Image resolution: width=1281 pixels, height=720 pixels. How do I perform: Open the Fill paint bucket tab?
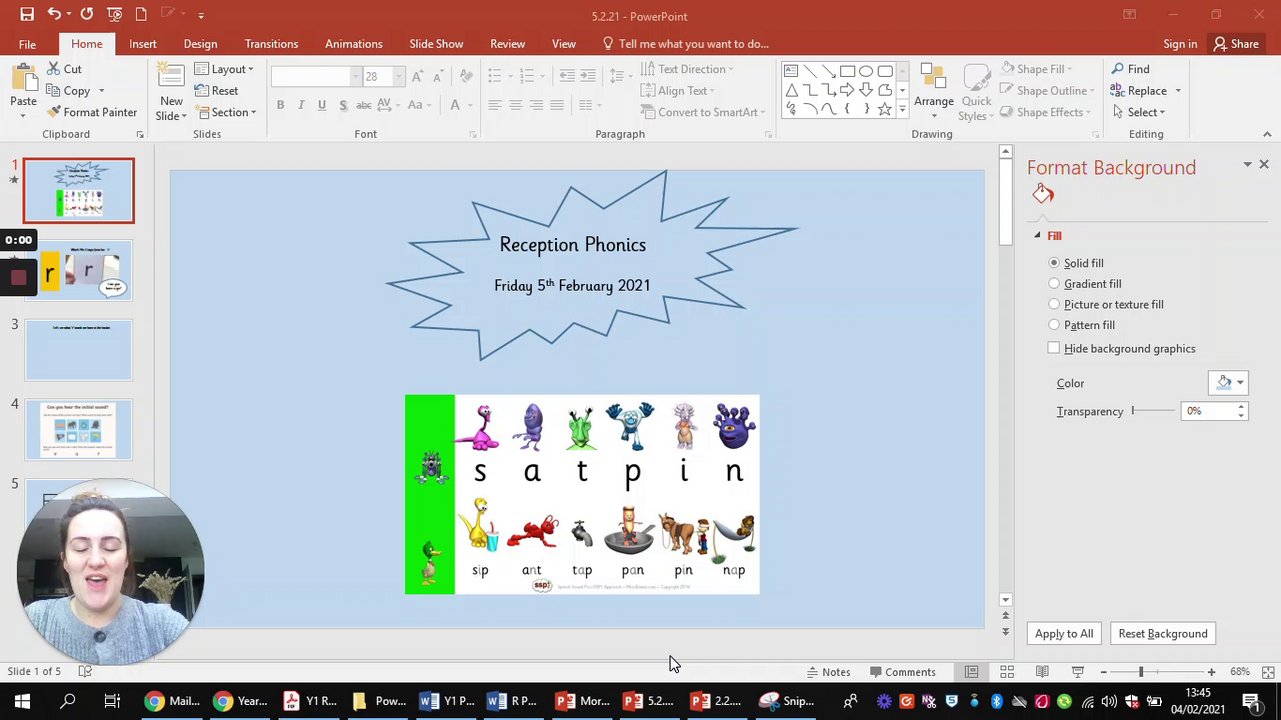click(x=1043, y=194)
